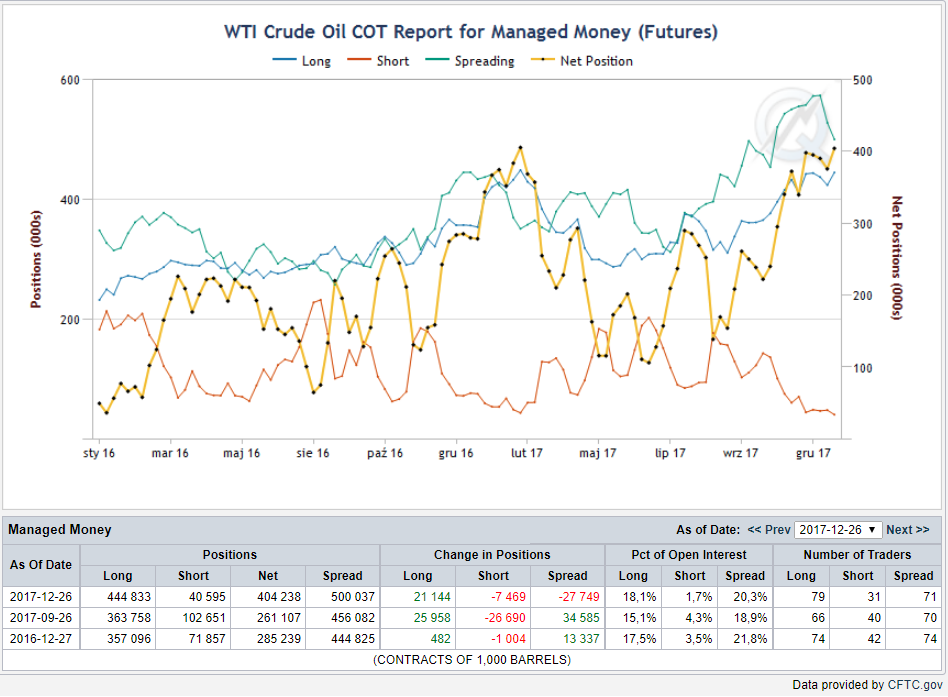This screenshot has height=697, width=948.
Task: Click Net position value 285 239
Action: 279,639
